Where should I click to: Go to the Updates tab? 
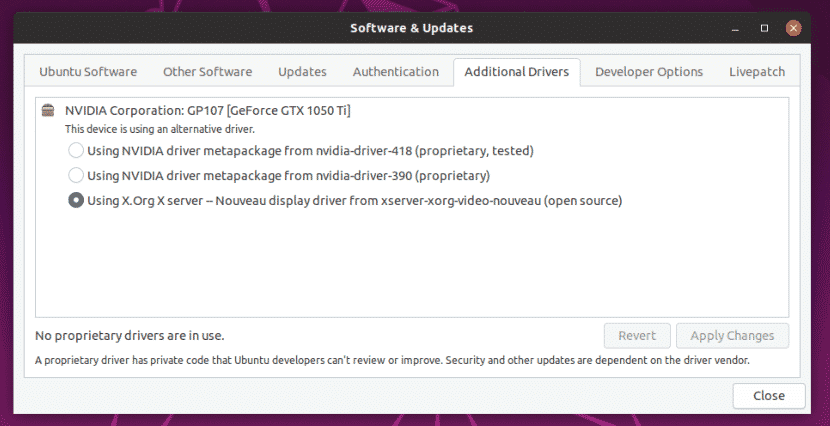pos(302,72)
